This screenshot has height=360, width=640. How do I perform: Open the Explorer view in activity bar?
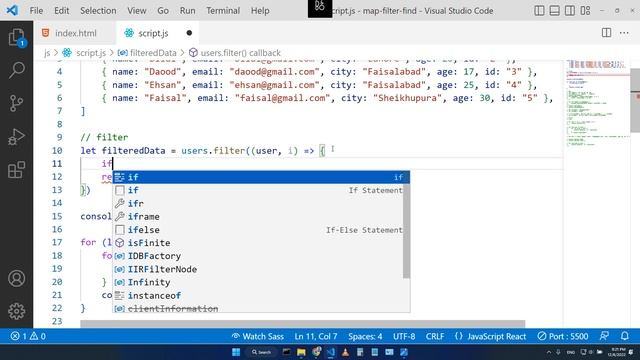coord(17,38)
